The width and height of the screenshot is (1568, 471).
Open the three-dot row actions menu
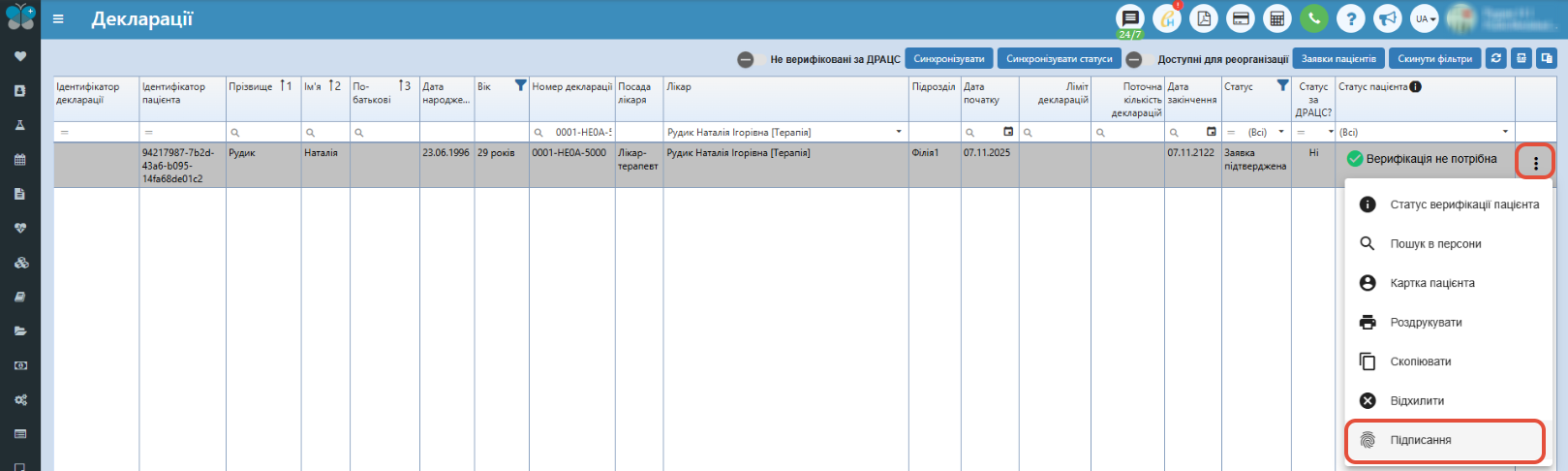click(x=1536, y=164)
